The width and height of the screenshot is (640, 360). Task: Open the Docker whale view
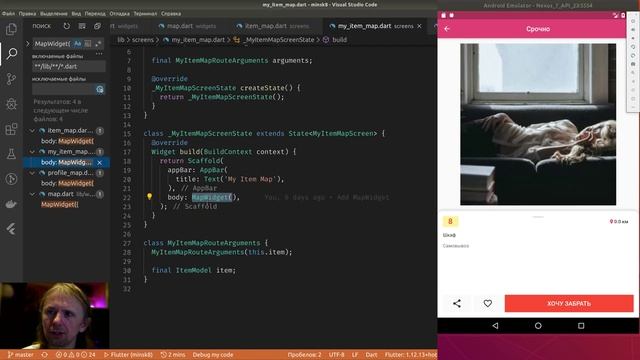click(x=11, y=204)
